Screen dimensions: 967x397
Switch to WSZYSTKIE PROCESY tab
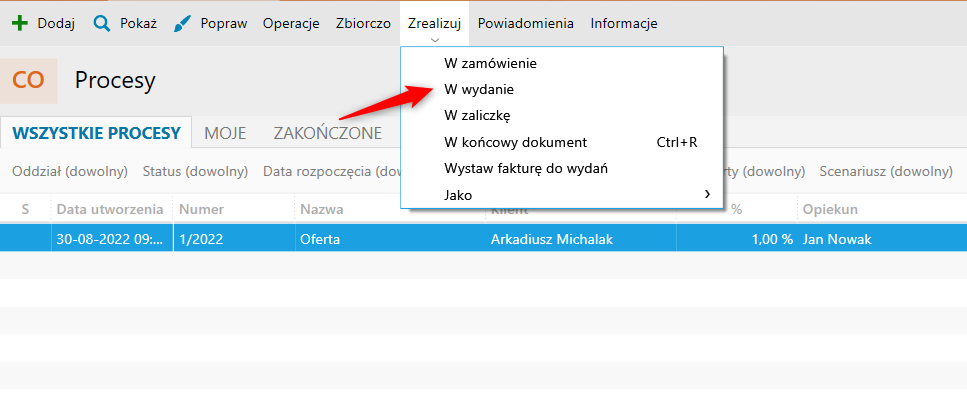pyautogui.click(x=96, y=133)
